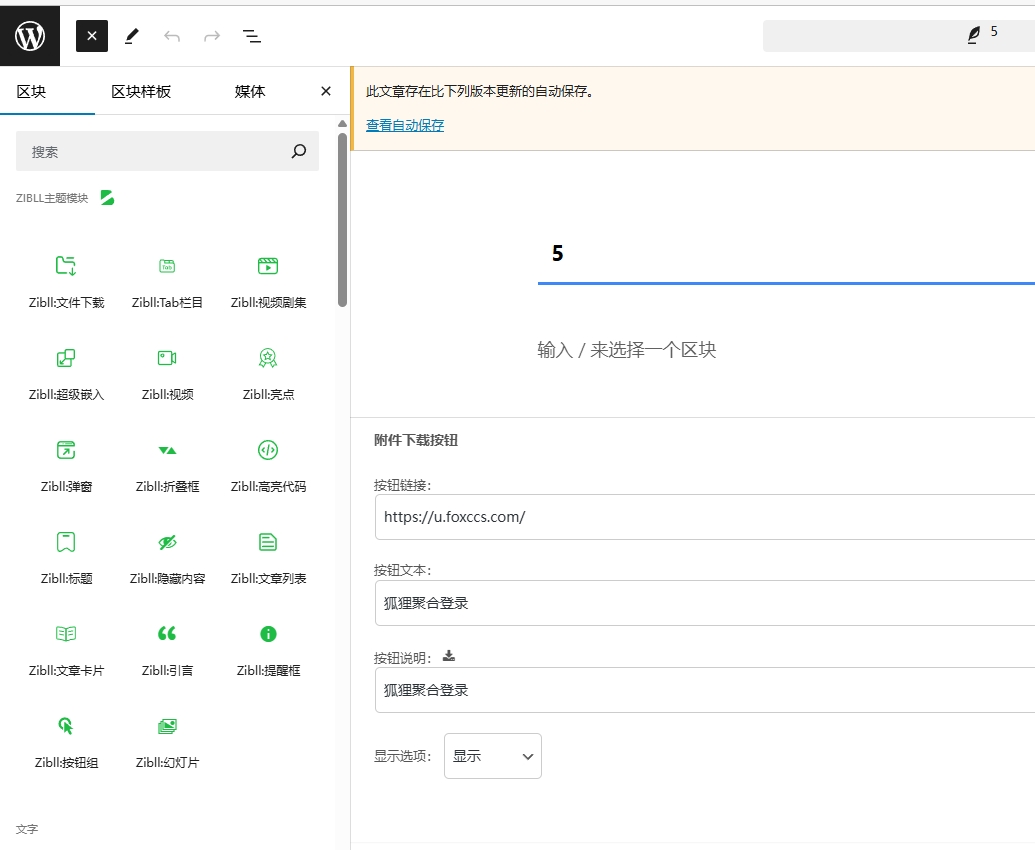Open the 媒体 tab

(x=248, y=91)
